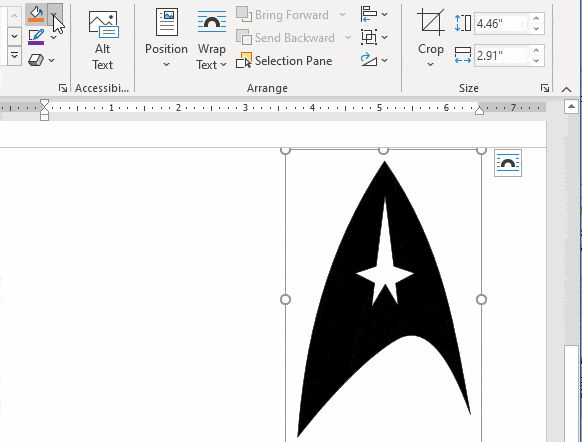
Task: Click the Graphics Fill paint bucket icon
Action: 36,15
